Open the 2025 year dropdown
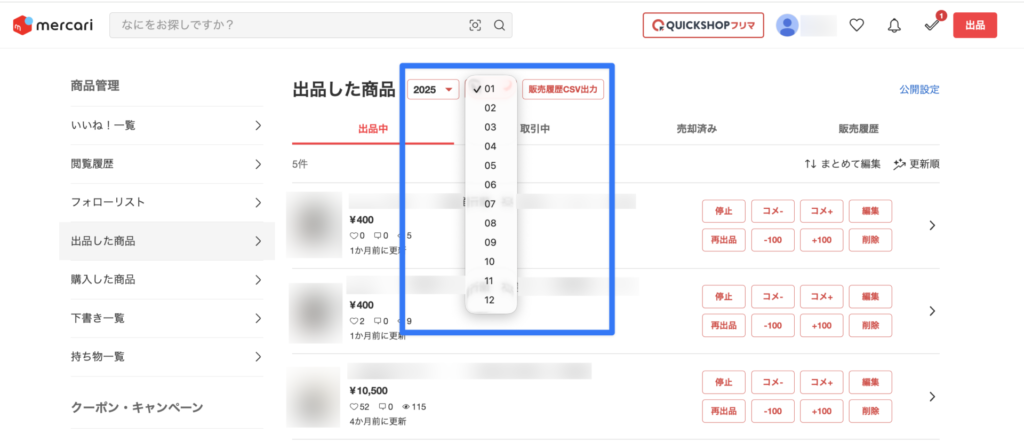 432,90
